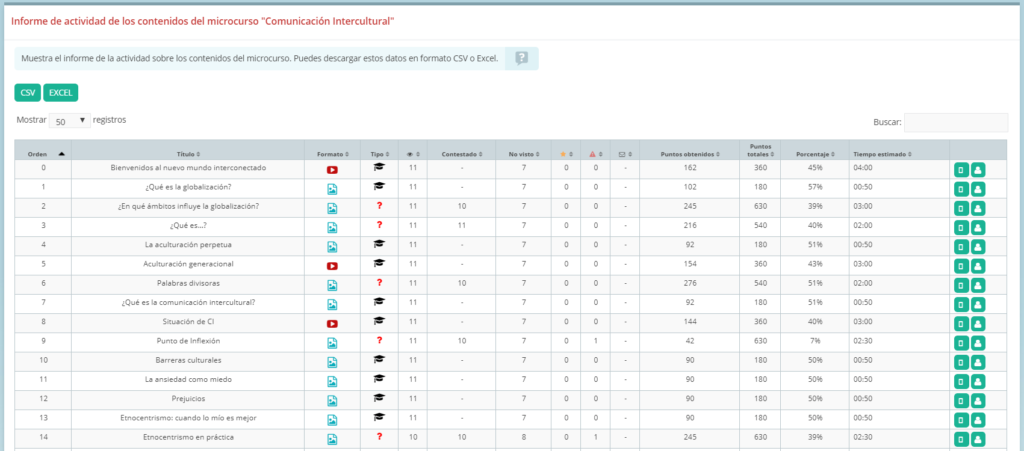Select the title "Bienvenidos al nuevo mundo interconectado"
The image size is (1024, 451).
tap(189, 168)
